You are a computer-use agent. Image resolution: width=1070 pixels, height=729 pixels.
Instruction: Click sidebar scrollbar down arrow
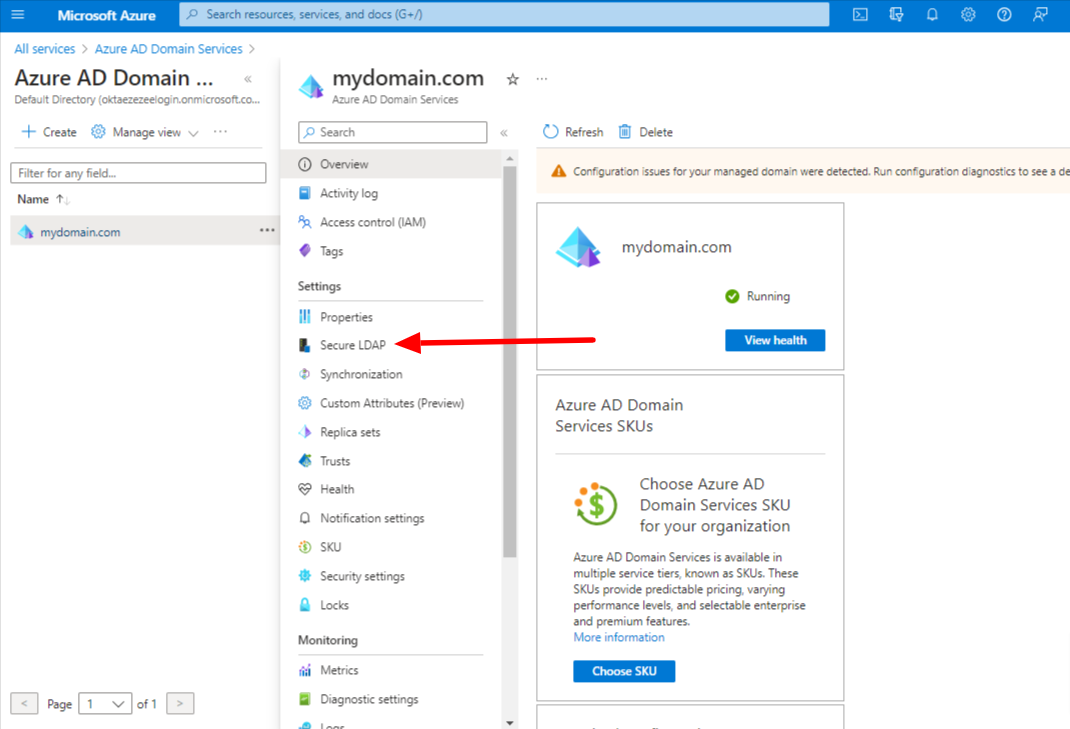pos(510,723)
